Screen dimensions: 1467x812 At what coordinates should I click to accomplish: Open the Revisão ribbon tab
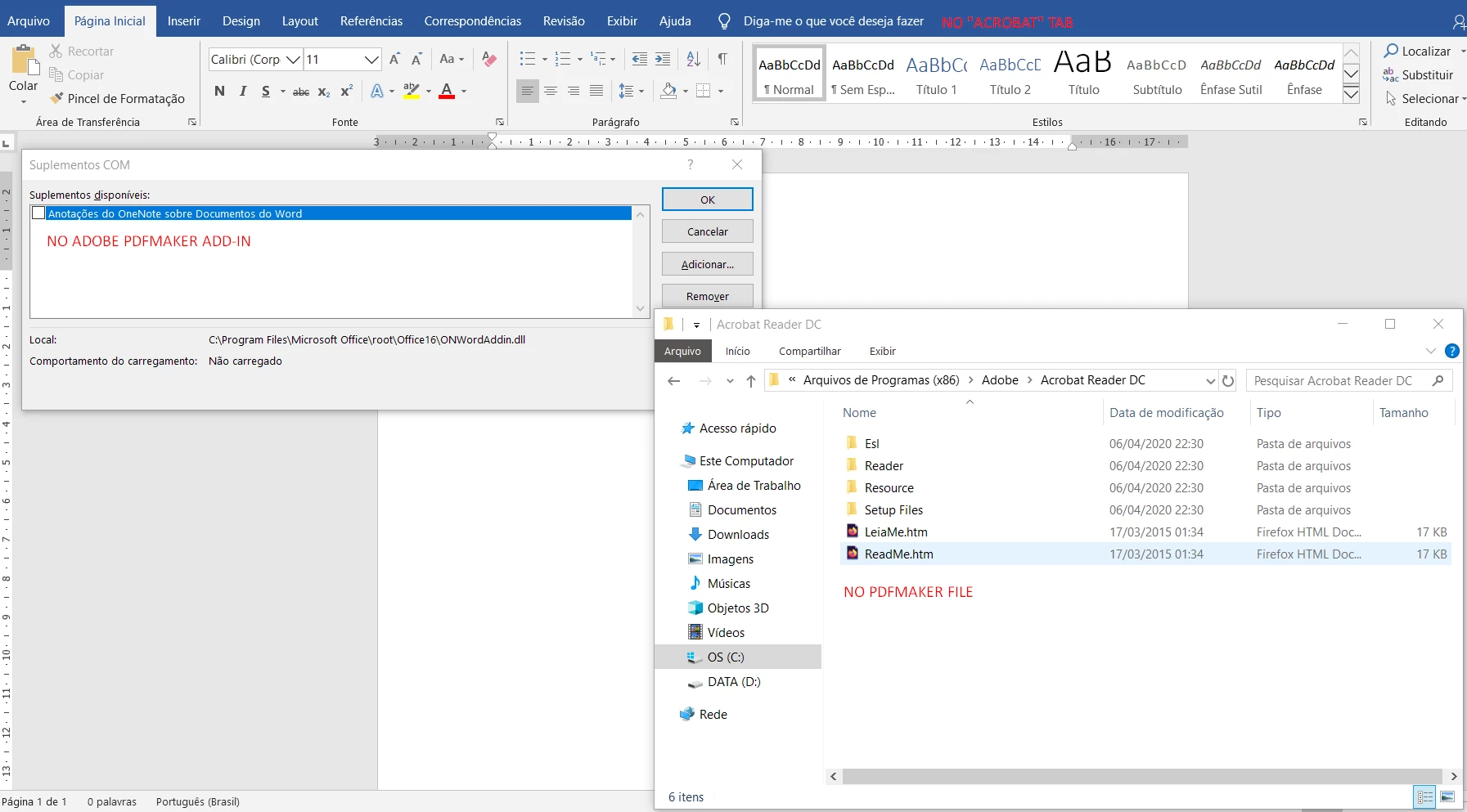point(564,21)
